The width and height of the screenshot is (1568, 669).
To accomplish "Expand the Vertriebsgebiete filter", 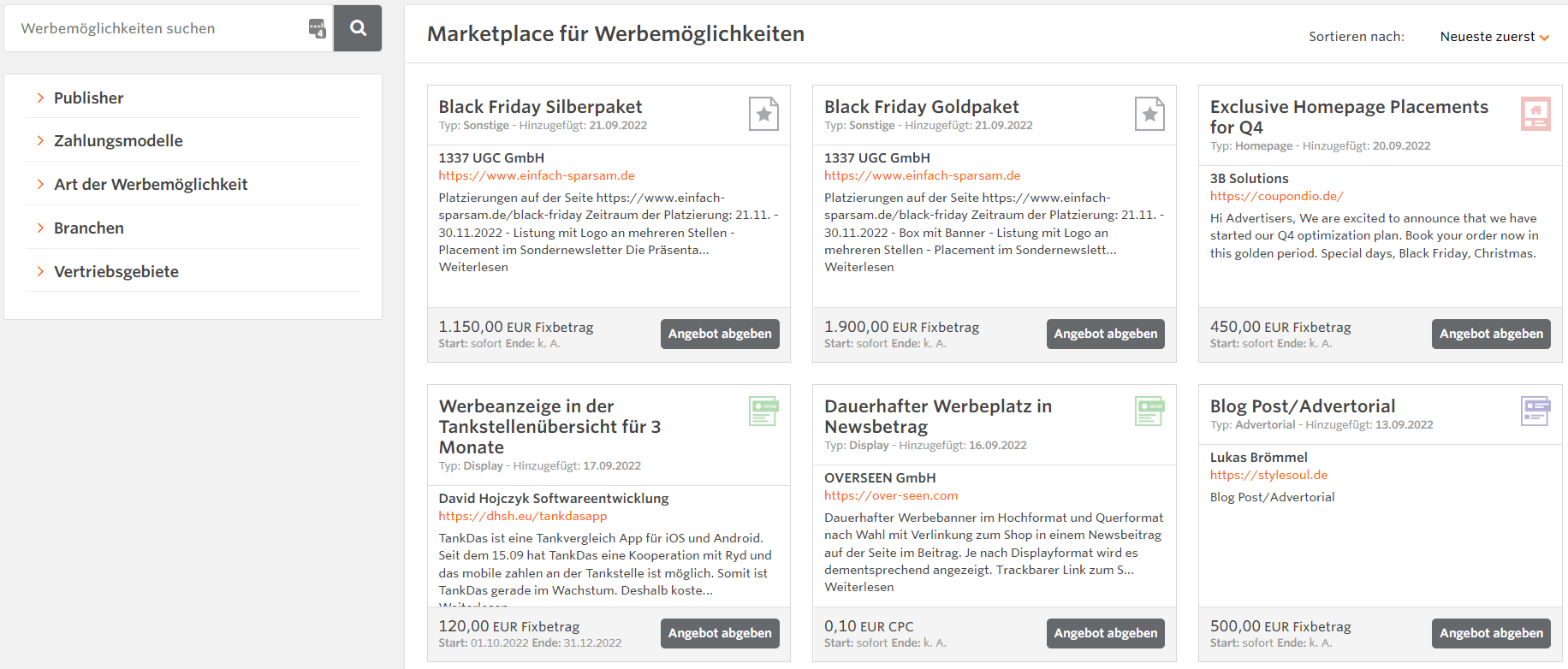I will [116, 272].
